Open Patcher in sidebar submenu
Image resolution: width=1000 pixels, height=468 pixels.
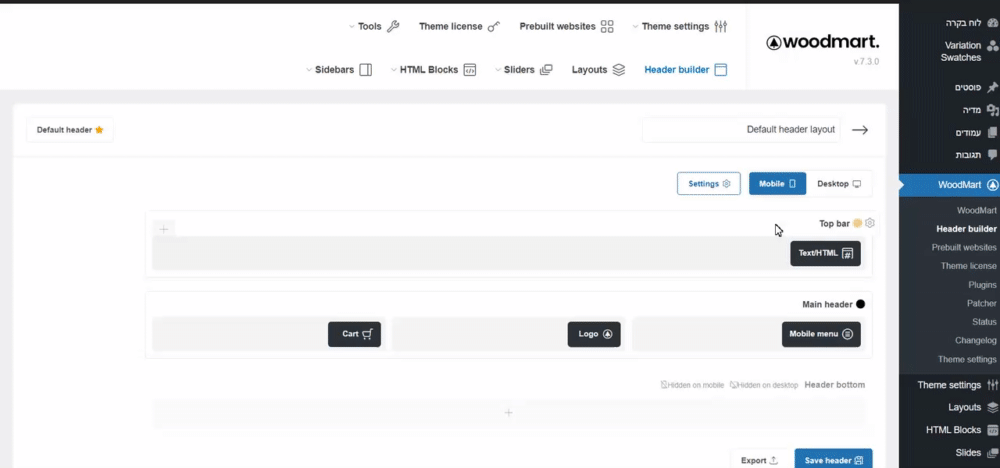click(982, 303)
